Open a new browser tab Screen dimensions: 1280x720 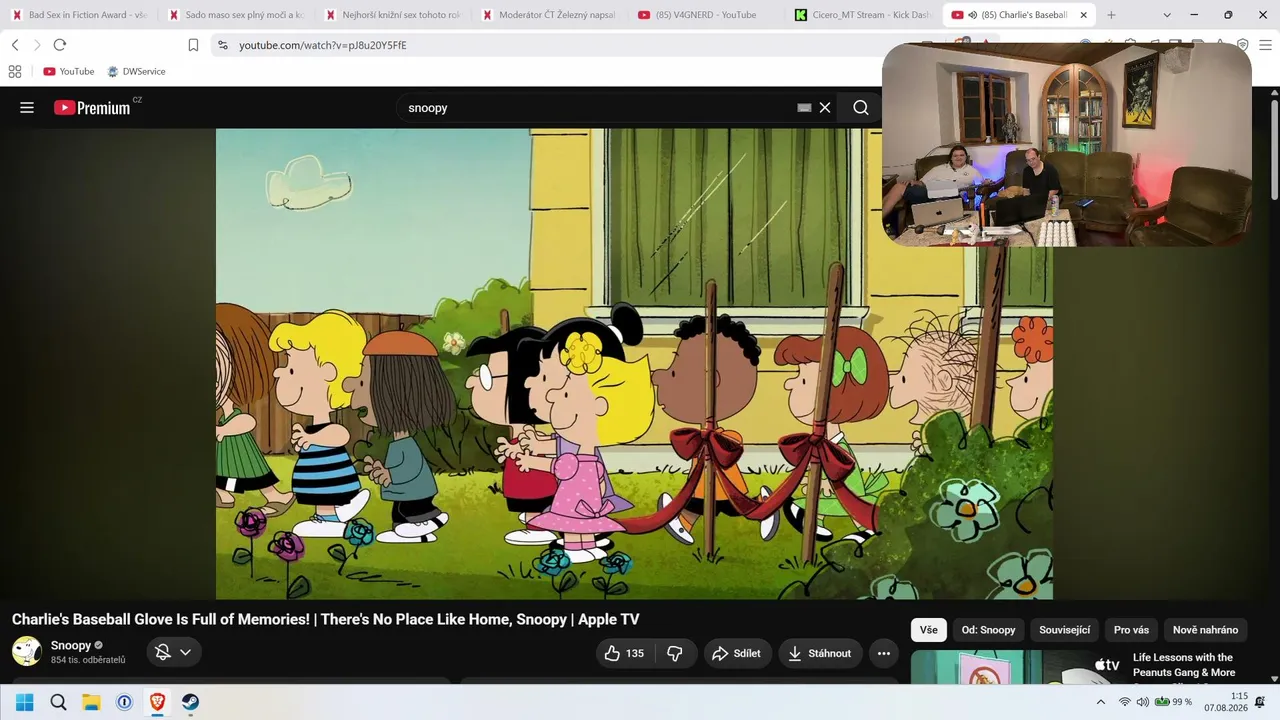pyautogui.click(x=1111, y=15)
